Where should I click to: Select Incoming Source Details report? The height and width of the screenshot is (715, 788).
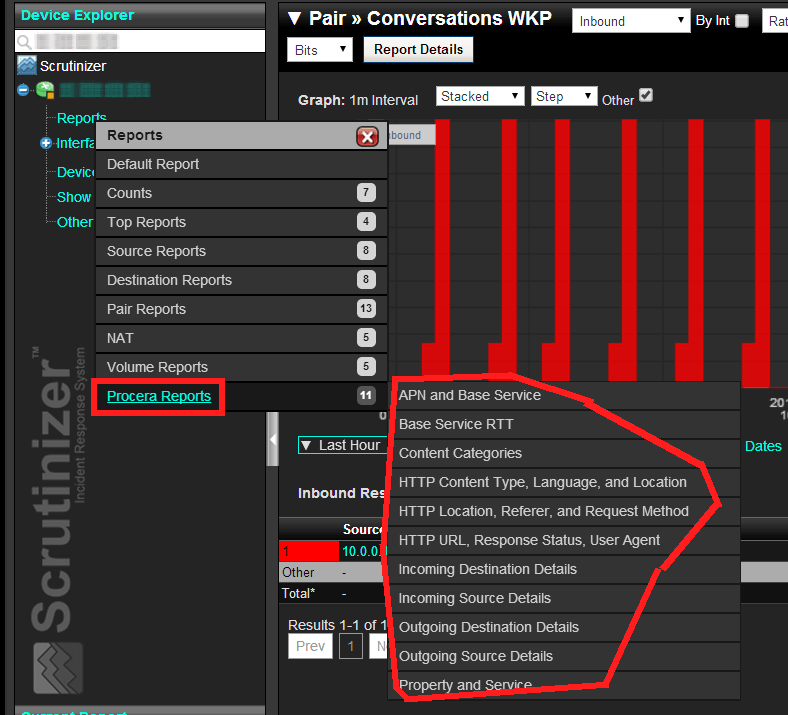[566, 598]
